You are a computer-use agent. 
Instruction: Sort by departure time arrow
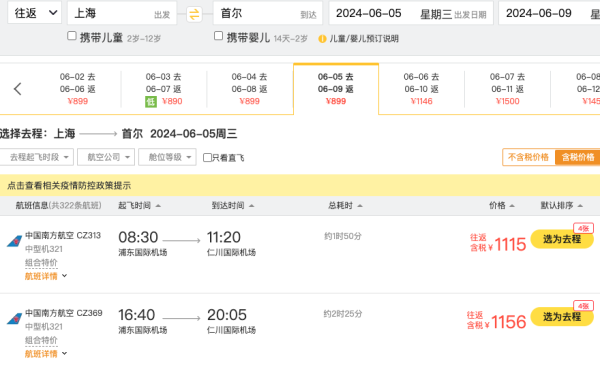pyautogui.click(x=158, y=206)
